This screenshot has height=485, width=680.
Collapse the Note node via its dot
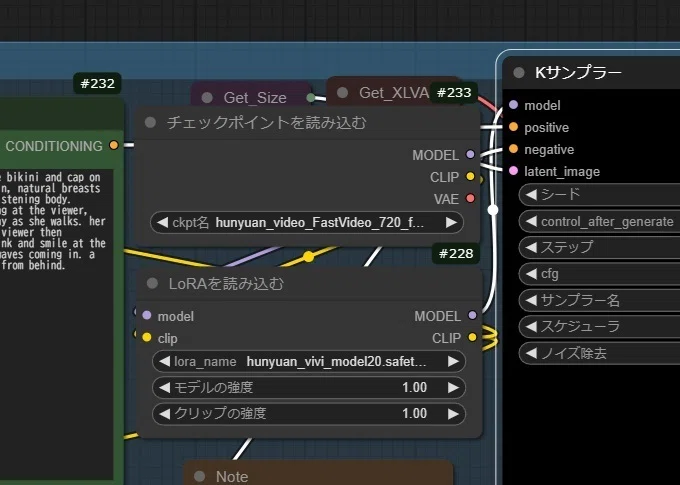click(199, 476)
